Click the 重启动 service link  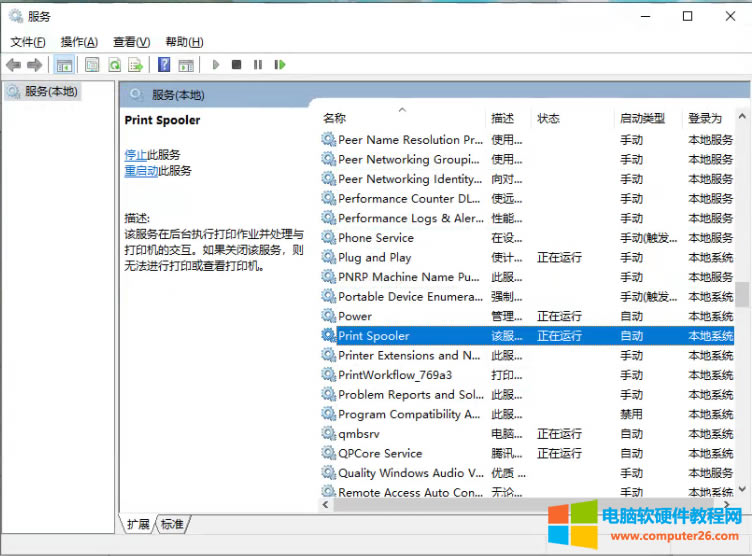(x=141, y=170)
